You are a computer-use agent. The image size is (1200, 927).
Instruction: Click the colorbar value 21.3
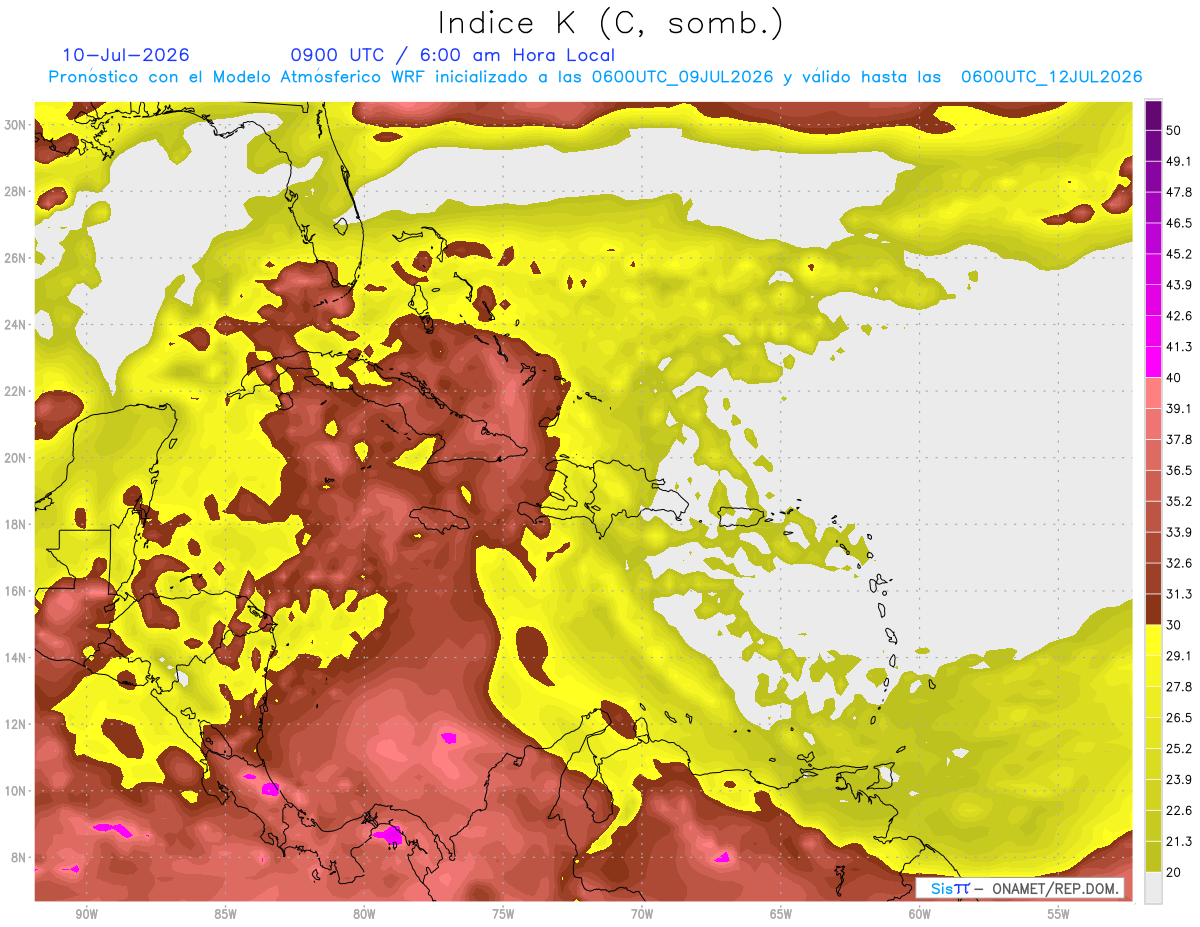tap(1179, 841)
